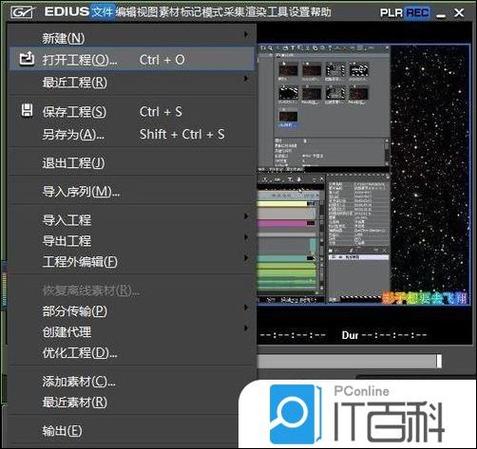Expand the 最近工程(R) submenu arrow
This screenshot has width=477, height=449.
[246, 78]
